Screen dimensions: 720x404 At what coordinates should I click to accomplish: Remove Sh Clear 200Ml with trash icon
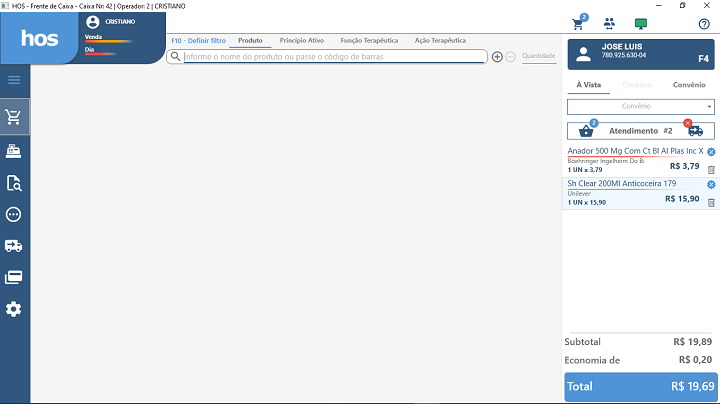point(711,202)
